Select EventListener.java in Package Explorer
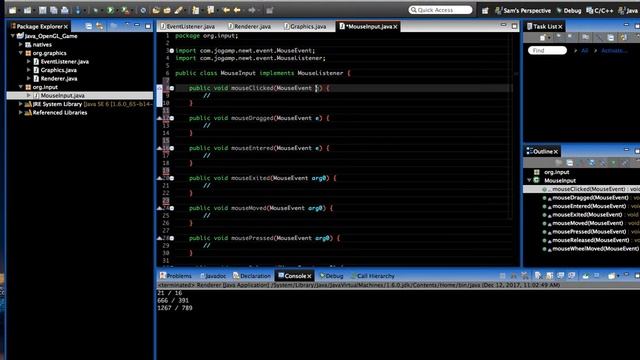Screen dimensions: 640x360 point(64,62)
